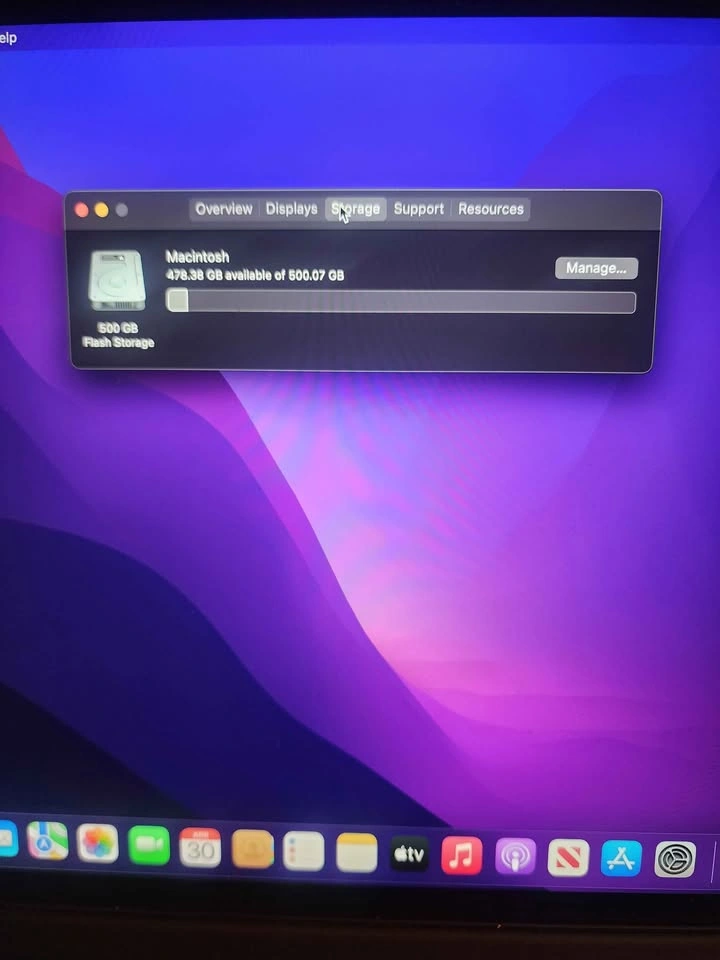Open the Support tab
The width and height of the screenshot is (720, 960).
tap(419, 209)
